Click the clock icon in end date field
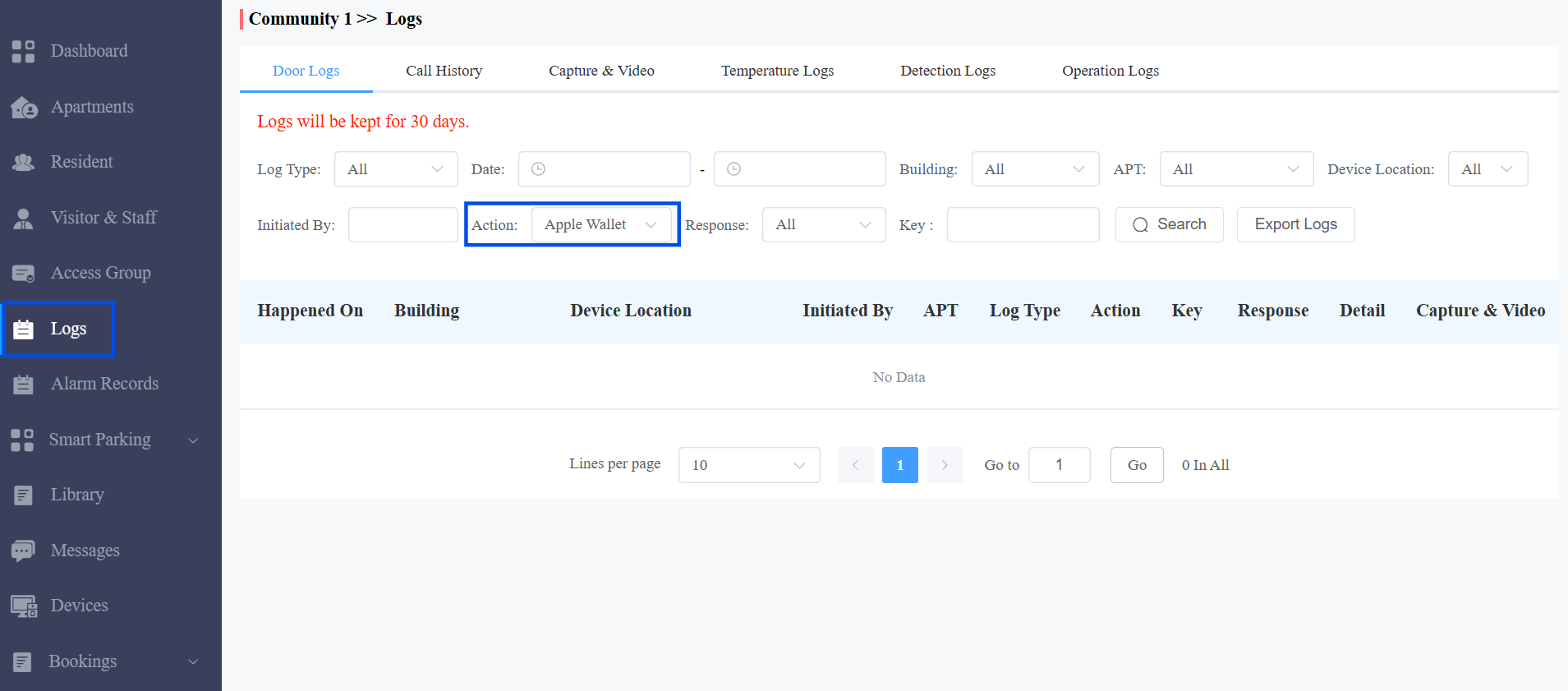This screenshot has width=1568, height=691. [733, 168]
